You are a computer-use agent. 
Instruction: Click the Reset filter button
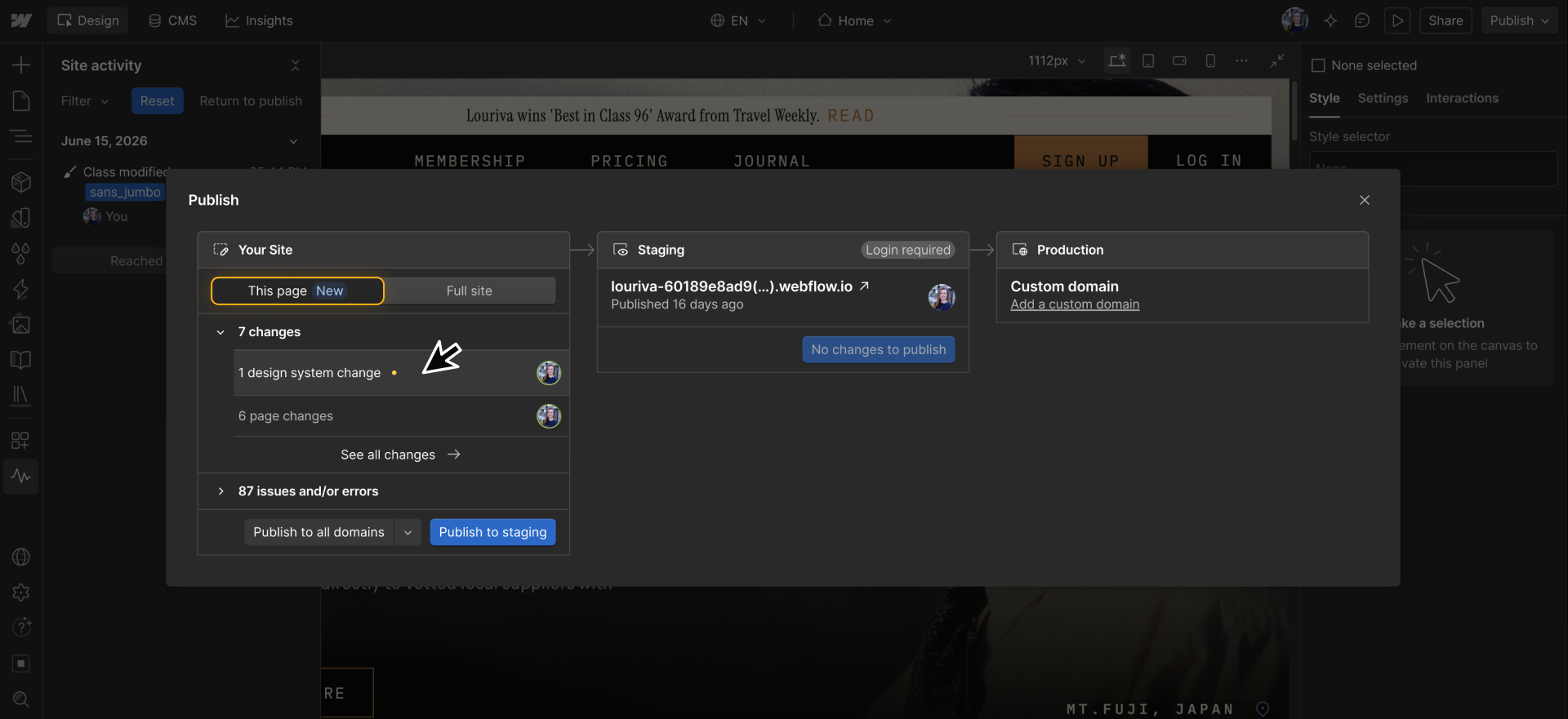coord(157,101)
